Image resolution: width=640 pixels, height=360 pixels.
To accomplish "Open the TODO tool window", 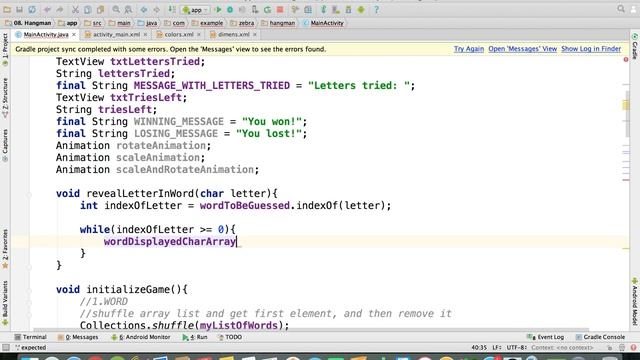I will pos(230,337).
